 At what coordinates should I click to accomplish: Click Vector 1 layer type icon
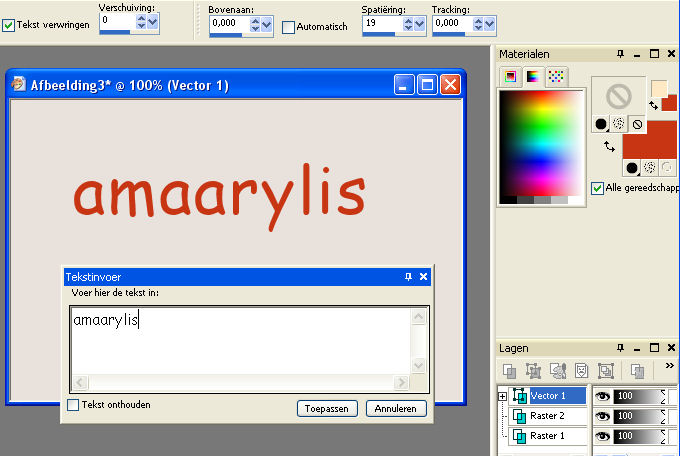pyautogui.click(x=520, y=396)
